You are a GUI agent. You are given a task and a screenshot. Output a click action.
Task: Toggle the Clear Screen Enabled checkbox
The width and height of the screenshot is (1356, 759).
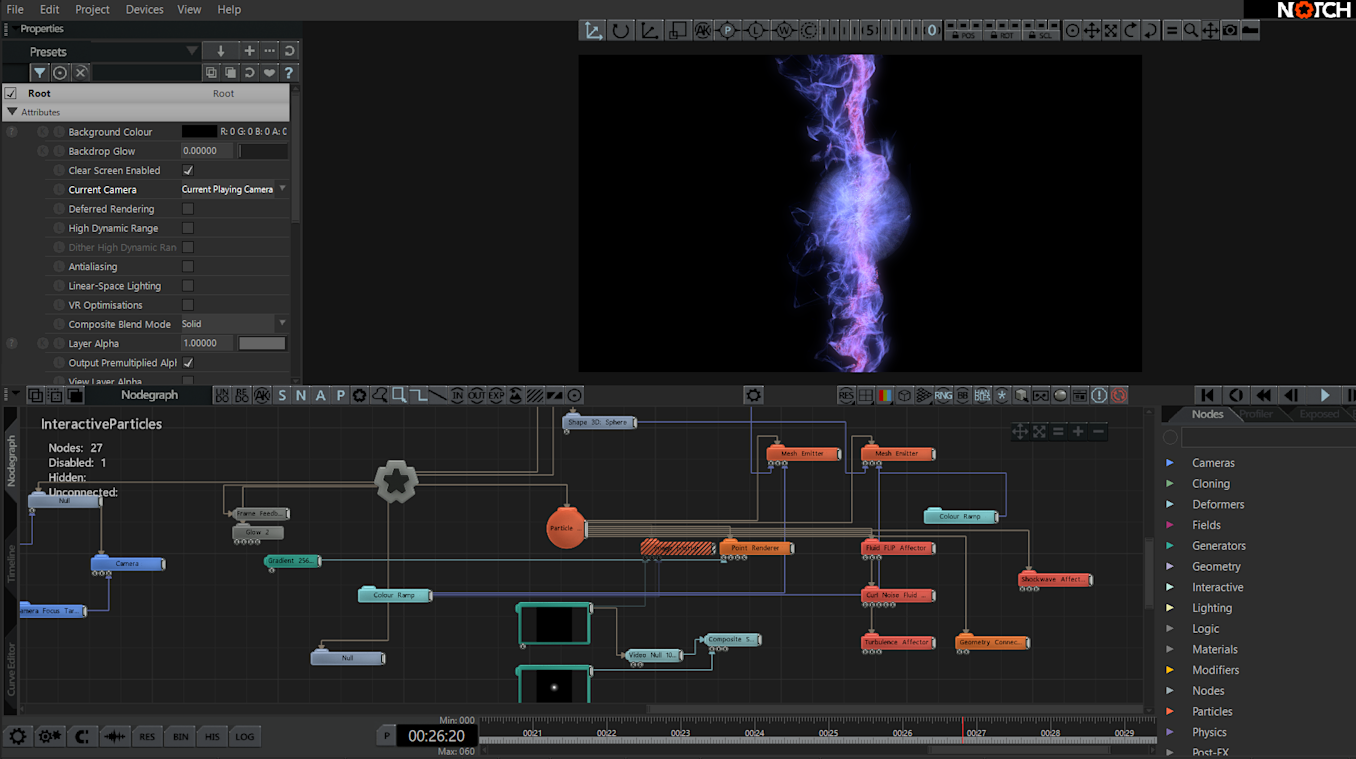tap(187, 171)
